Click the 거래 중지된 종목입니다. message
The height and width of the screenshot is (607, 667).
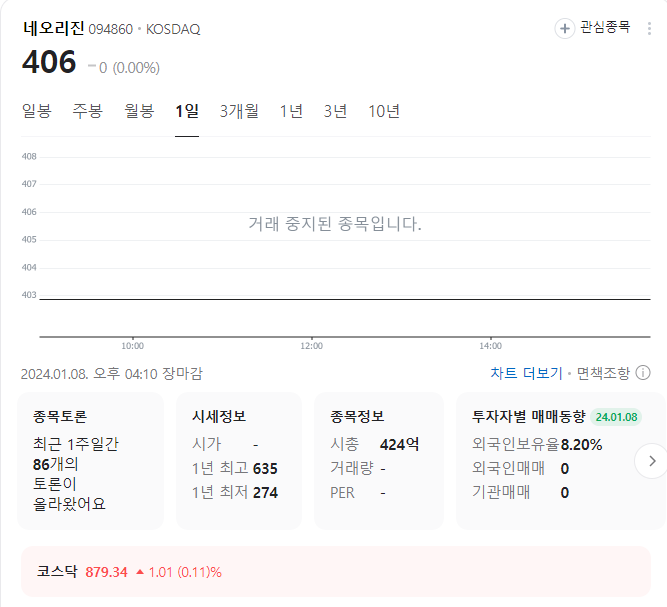tap(335, 224)
